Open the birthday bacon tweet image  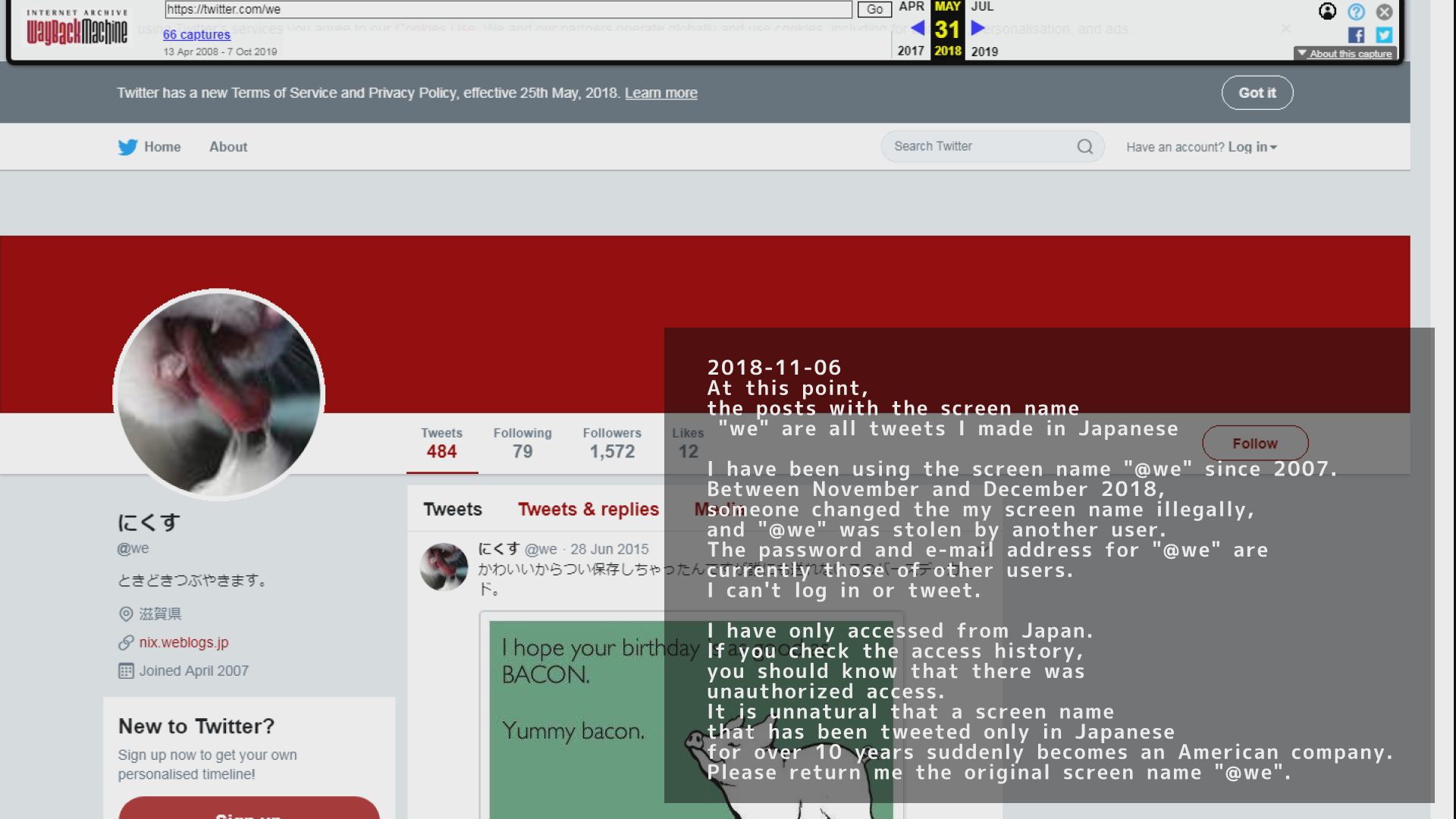[692, 719]
